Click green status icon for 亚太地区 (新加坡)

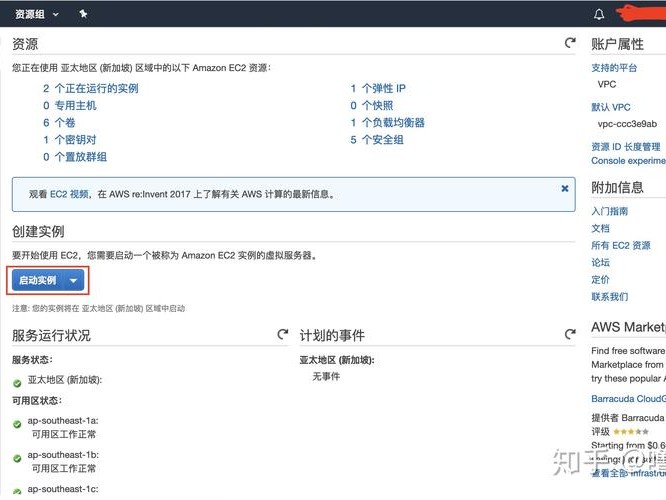(17, 384)
